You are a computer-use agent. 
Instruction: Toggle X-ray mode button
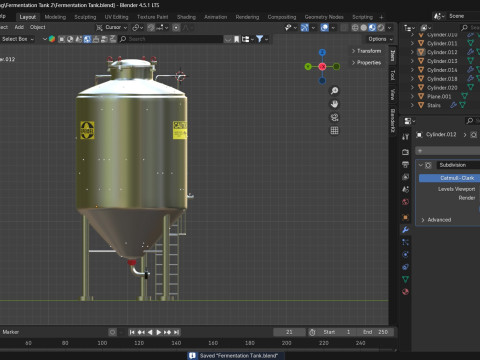click(x=345, y=28)
